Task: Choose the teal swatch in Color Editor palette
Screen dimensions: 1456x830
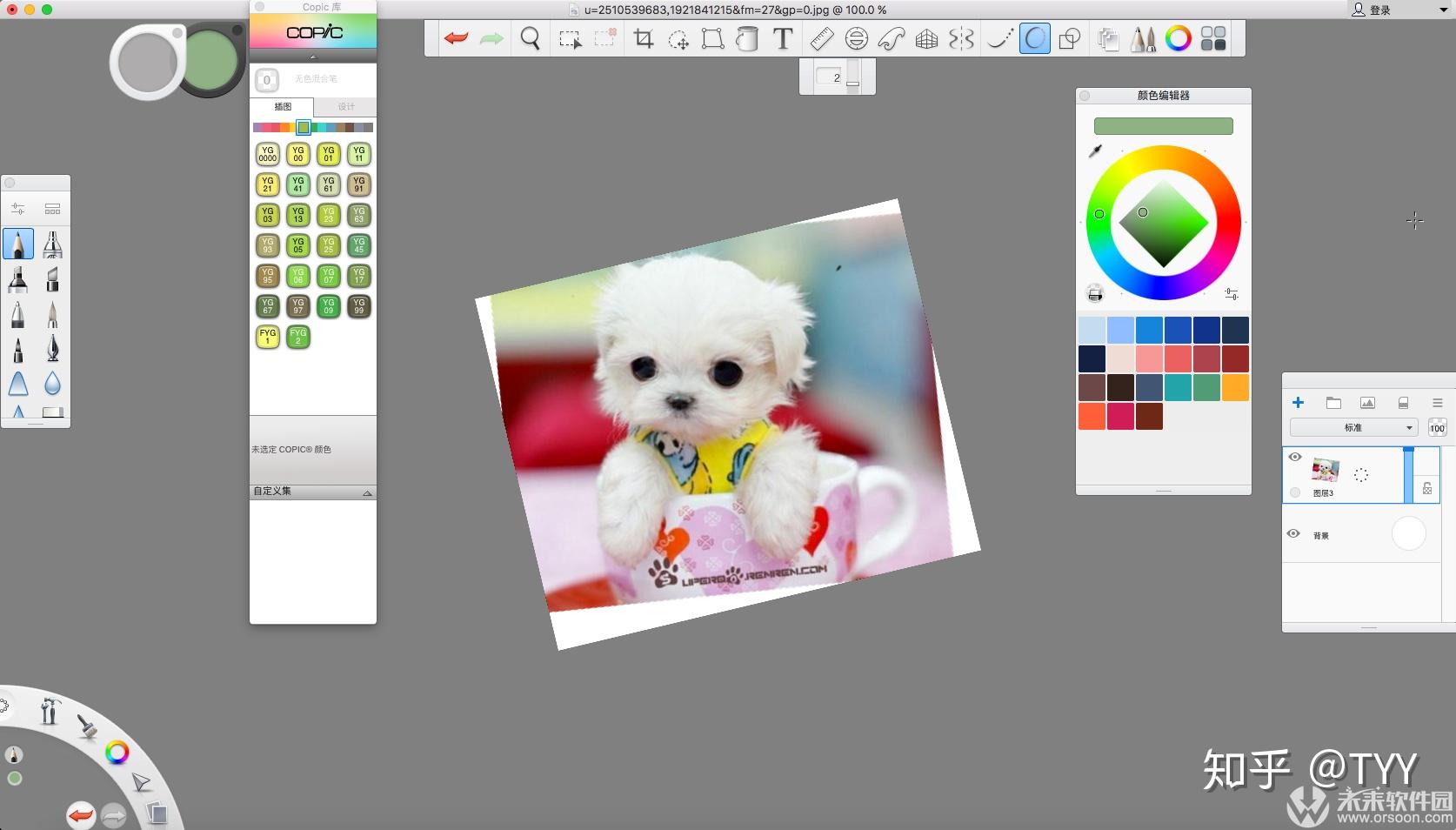Action: [1178, 387]
